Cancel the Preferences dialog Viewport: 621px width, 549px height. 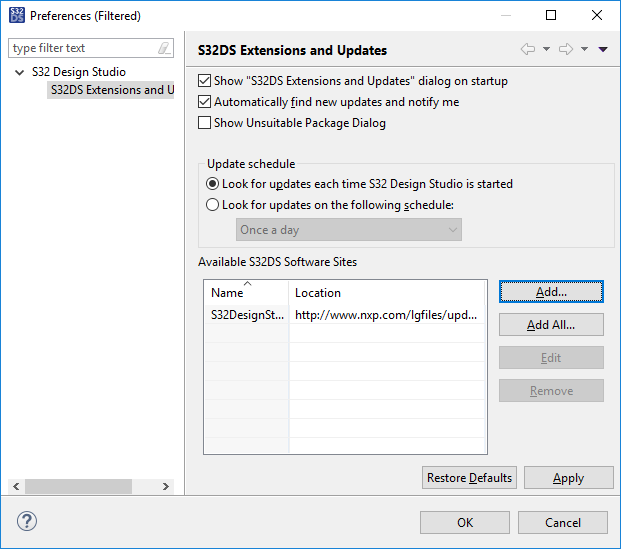[x=563, y=522]
